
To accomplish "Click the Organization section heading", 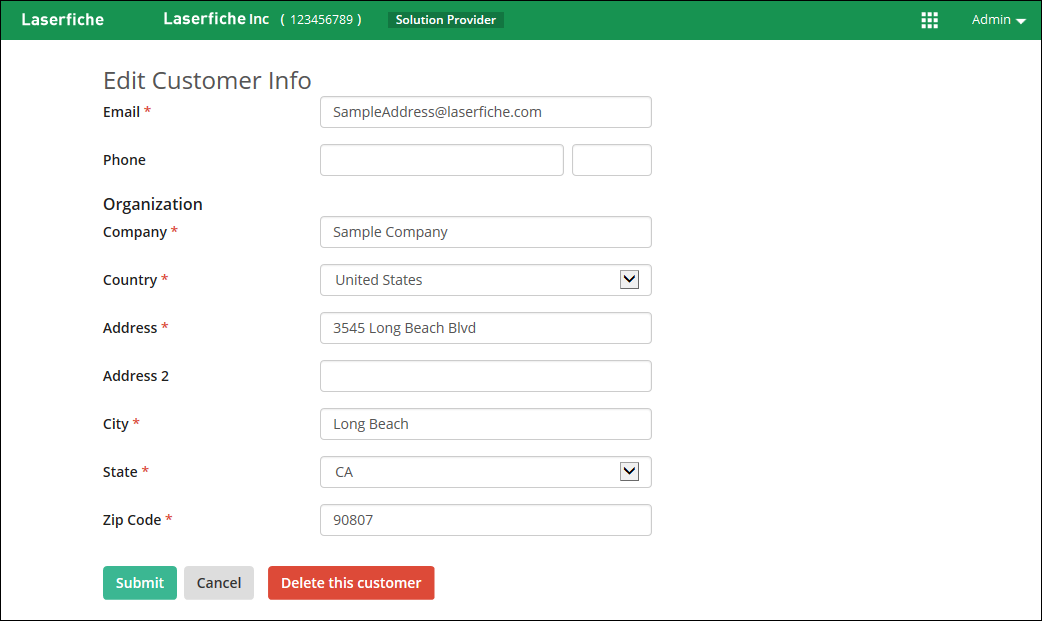I will [152, 204].
